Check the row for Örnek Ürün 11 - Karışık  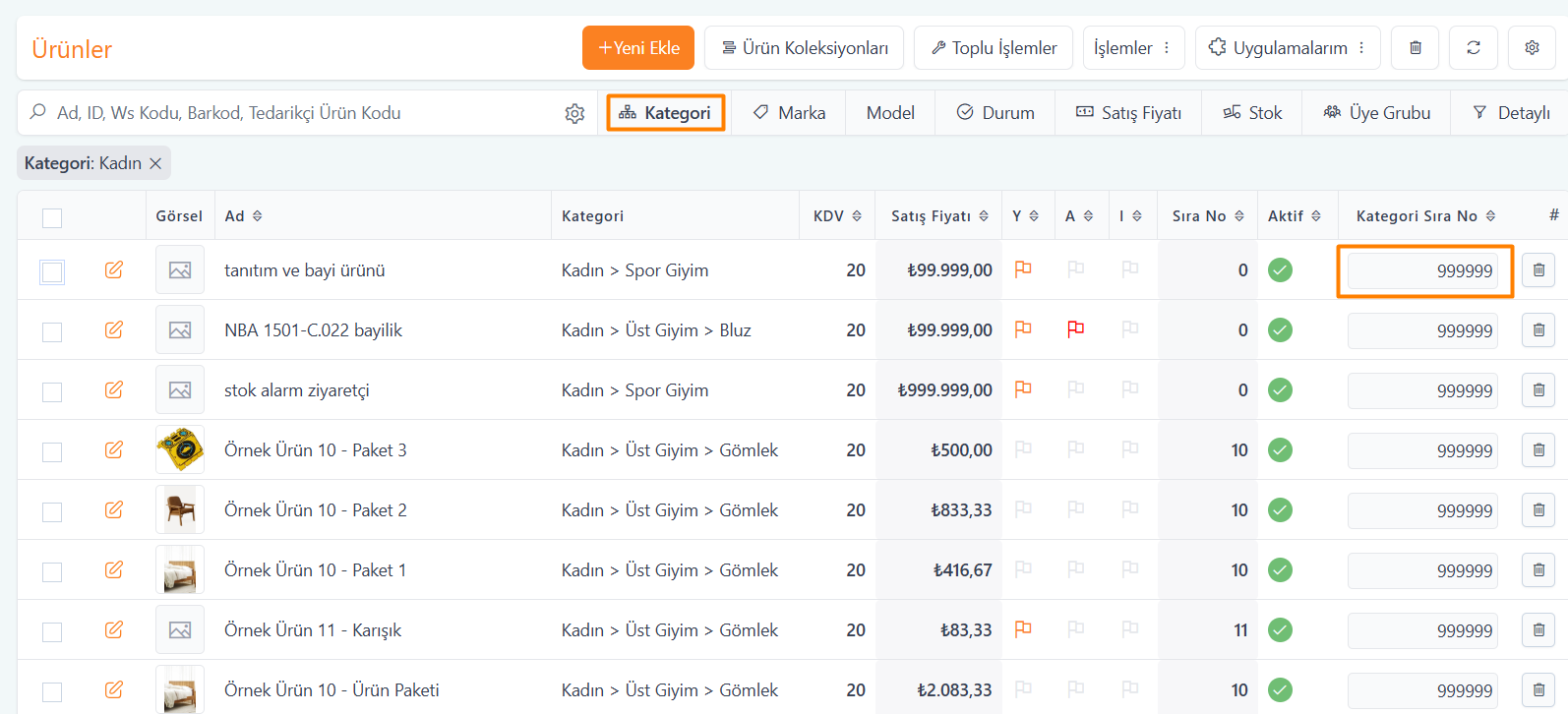tap(52, 631)
